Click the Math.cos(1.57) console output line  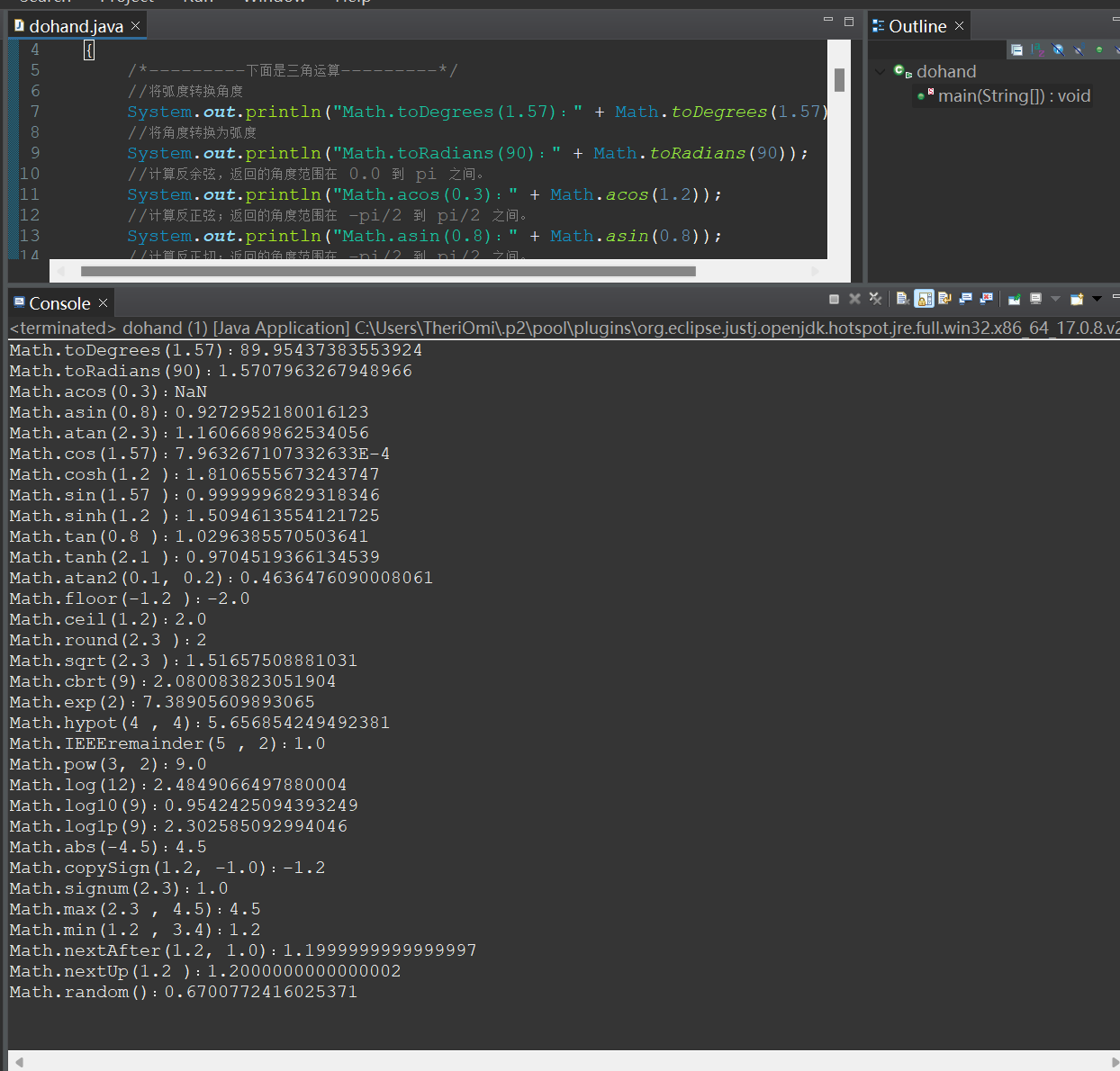pos(199,454)
